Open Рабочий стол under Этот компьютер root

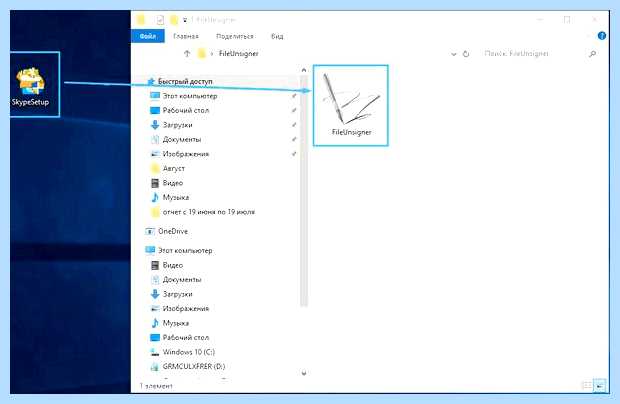click(180, 338)
